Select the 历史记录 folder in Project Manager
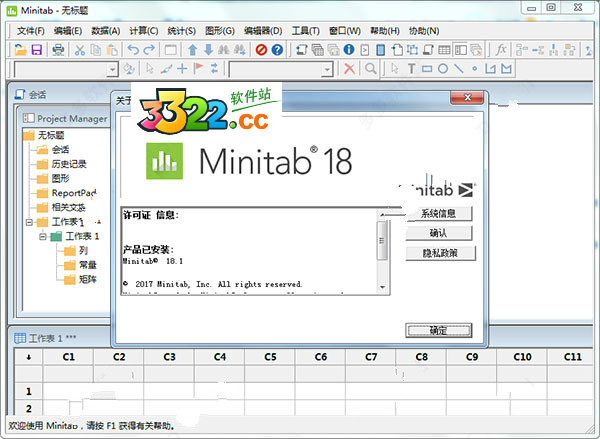 pyautogui.click(x=69, y=164)
